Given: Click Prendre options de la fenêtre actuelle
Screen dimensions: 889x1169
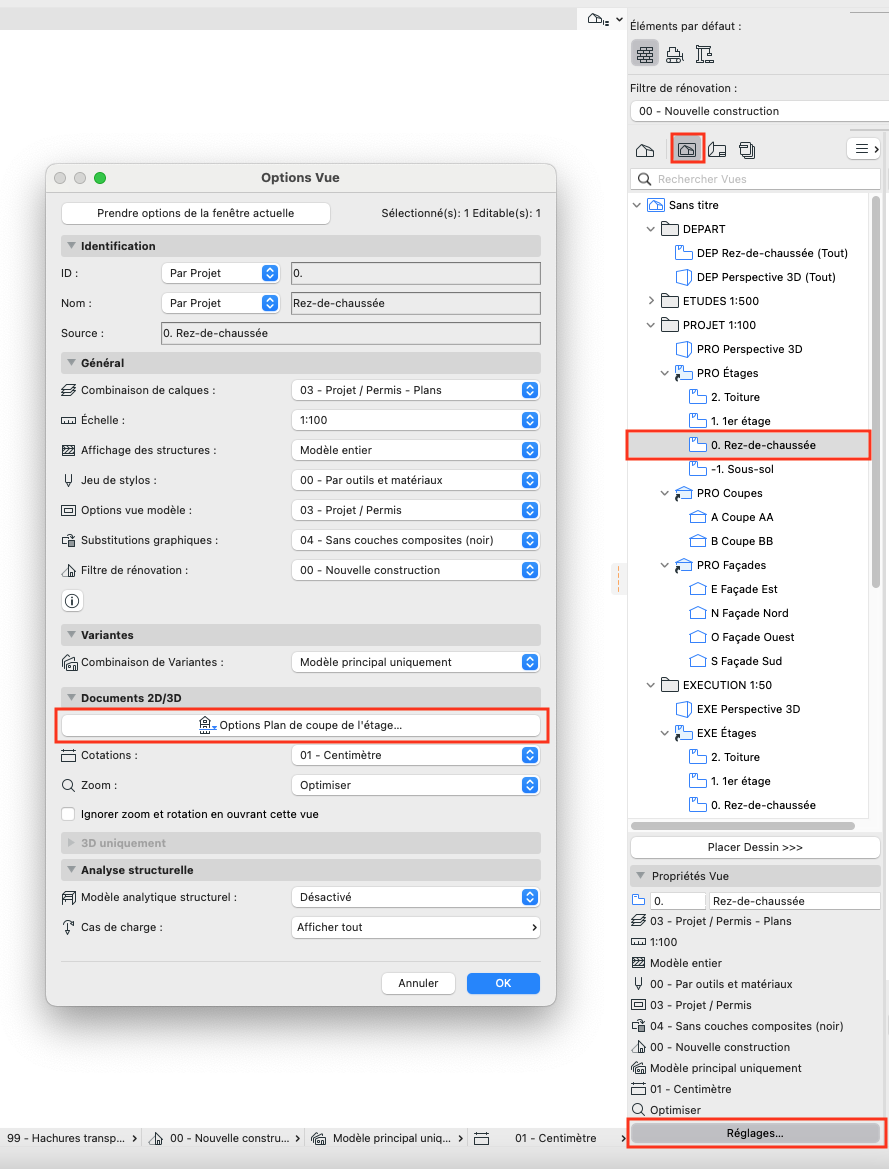Looking at the screenshot, I should [x=195, y=213].
